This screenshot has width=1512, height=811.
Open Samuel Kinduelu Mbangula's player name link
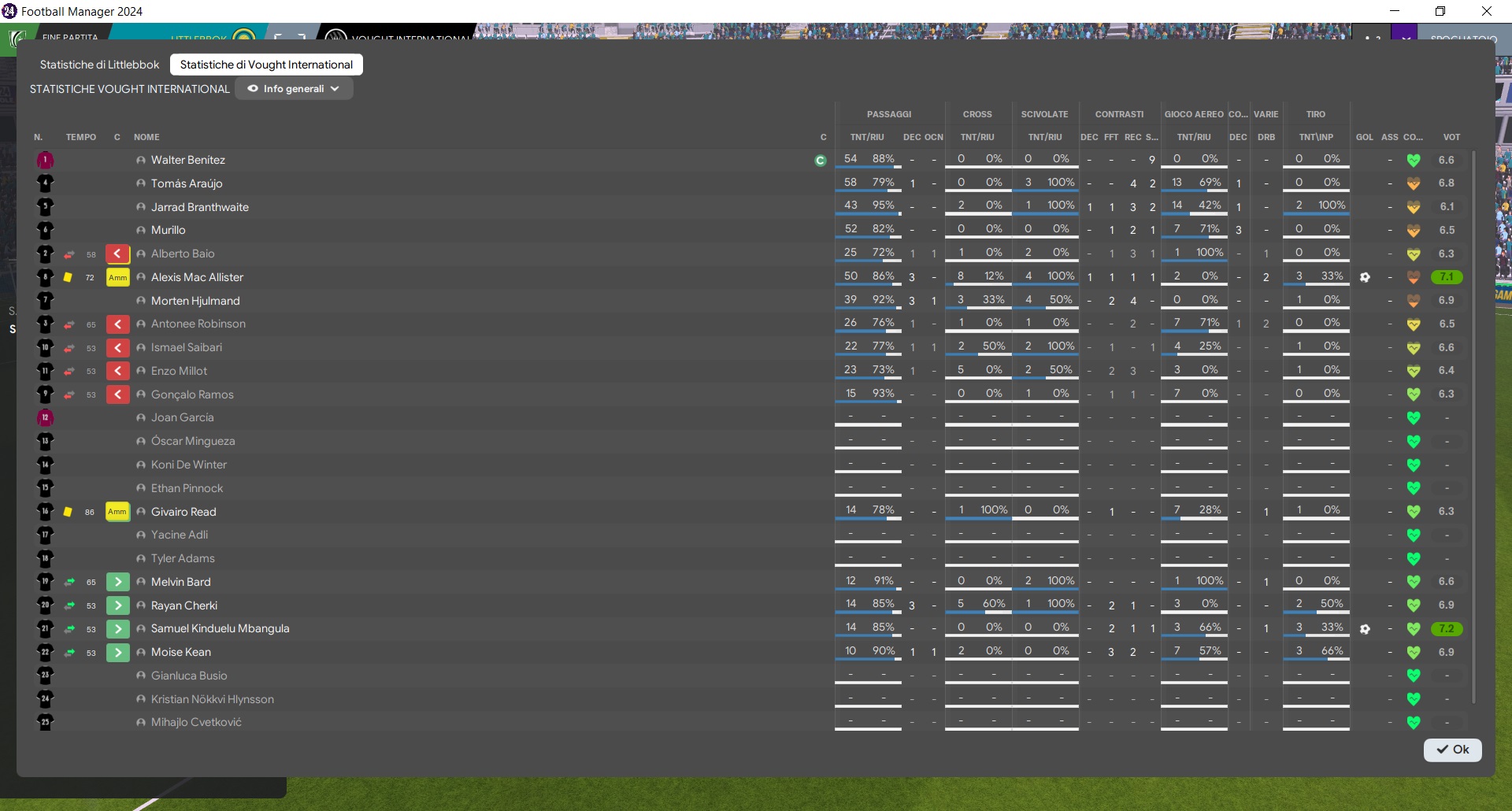click(220, 628)
